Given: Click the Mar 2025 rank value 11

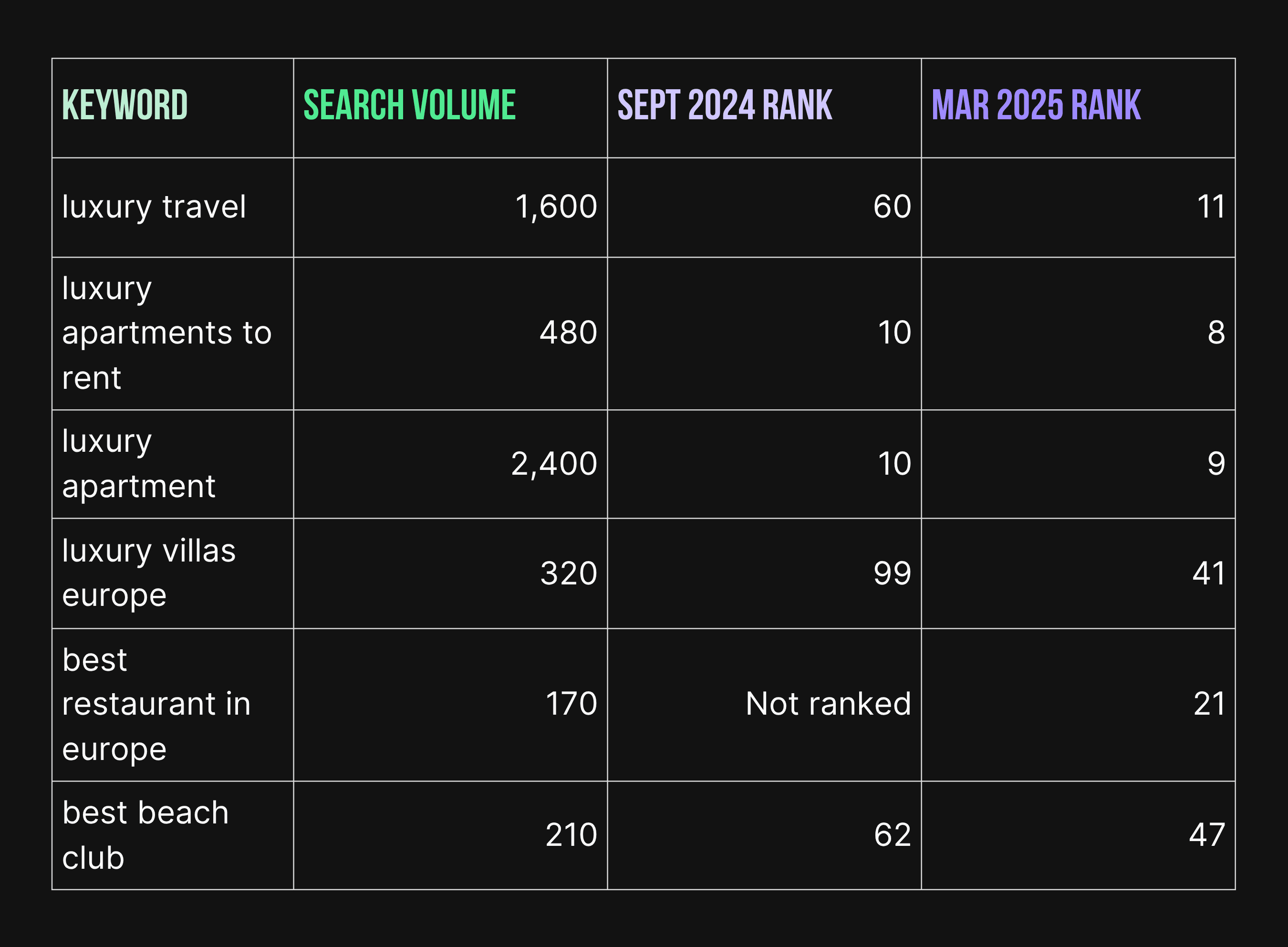Looking at the screenshot, I should click(x=1211, y=207).
